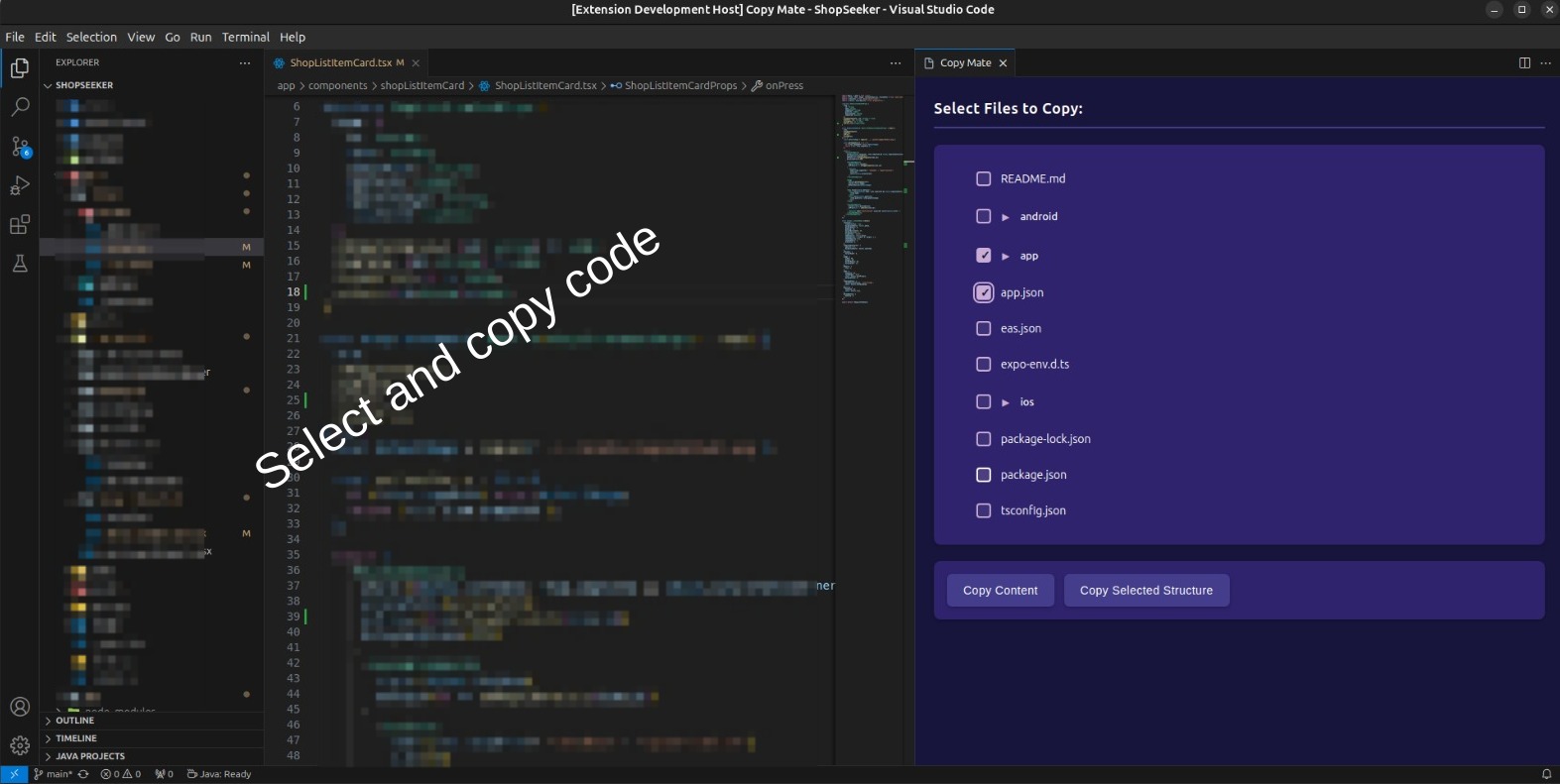
Task: Open editor more actions ellipsis beside ShopListItemCard tab
Action: [896, 62]
